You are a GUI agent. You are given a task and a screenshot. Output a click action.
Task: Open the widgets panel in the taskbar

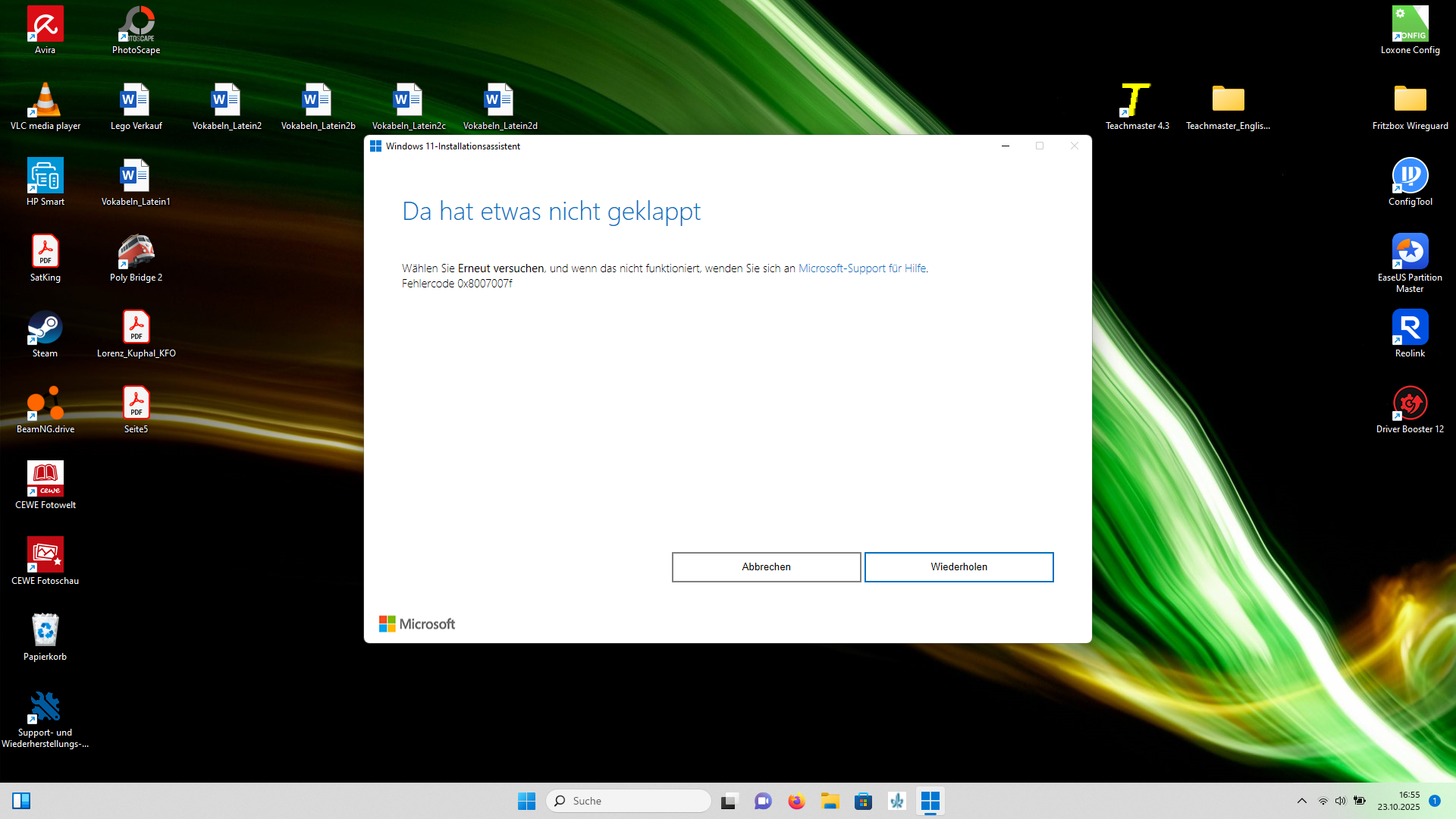pos(21,801)
